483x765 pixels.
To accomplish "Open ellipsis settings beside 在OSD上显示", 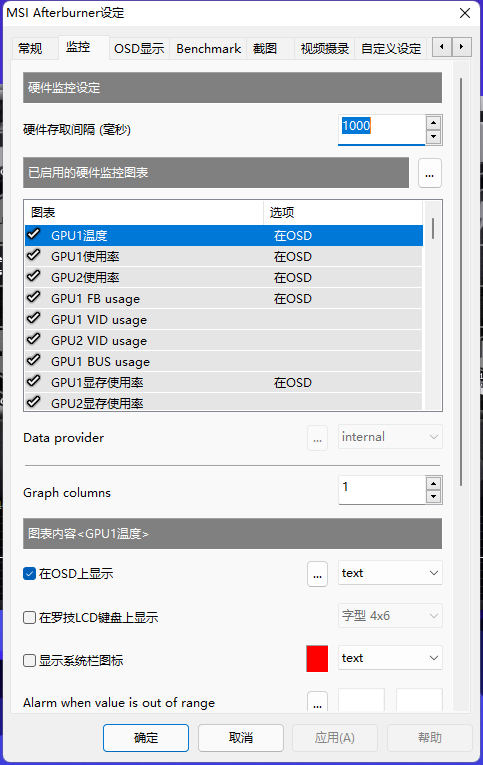I will 317,574.
